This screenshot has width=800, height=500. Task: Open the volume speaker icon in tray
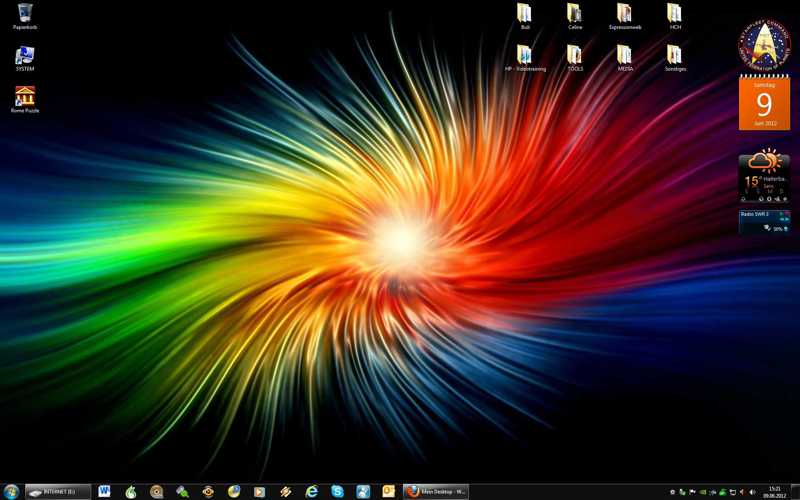[x=752, y=491]
